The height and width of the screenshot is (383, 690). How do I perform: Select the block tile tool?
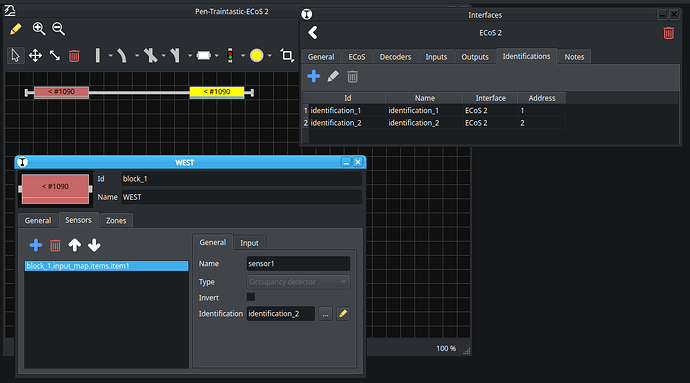click(x=204, y=55)
